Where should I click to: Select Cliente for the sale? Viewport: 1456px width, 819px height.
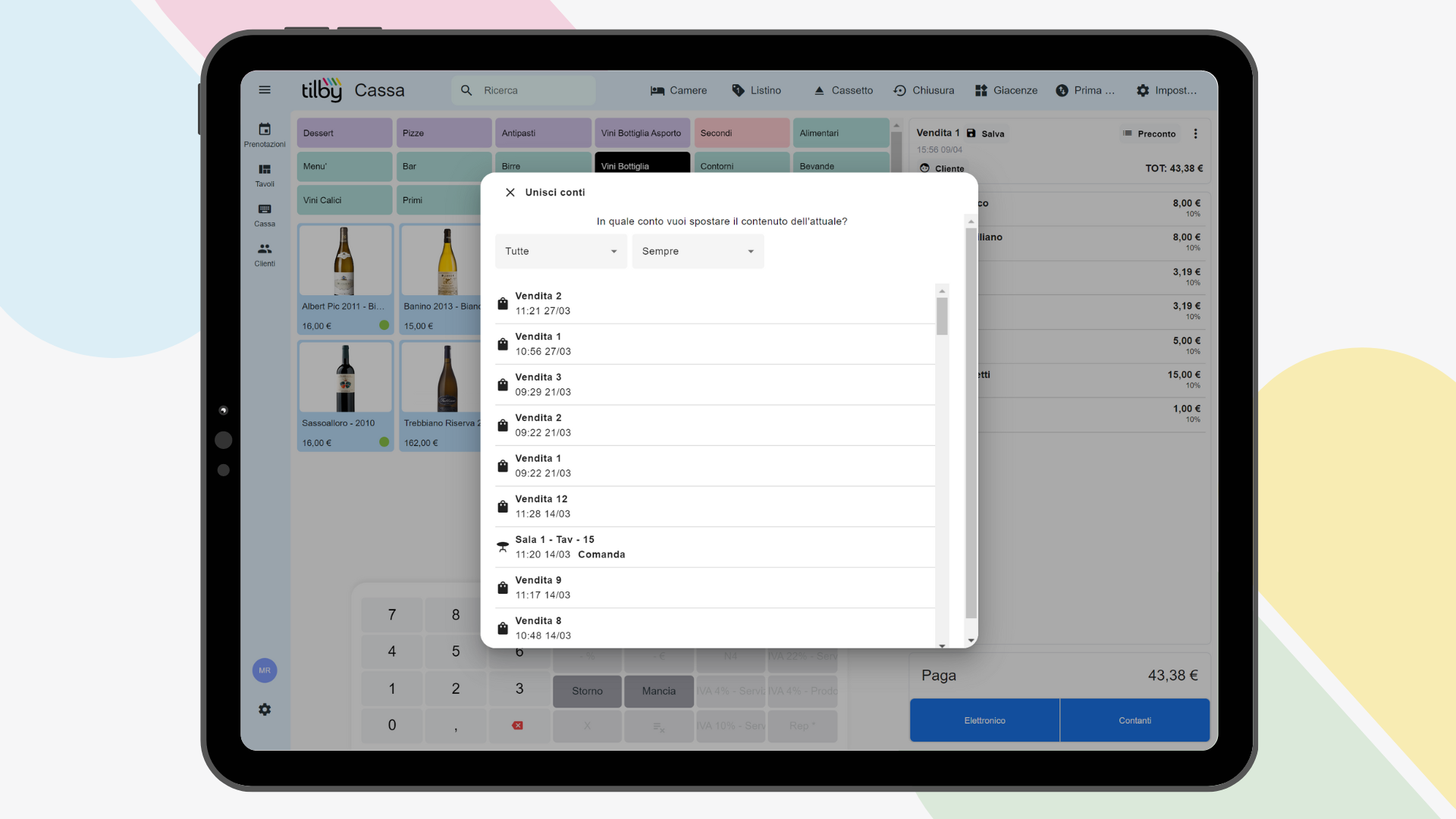942,168
